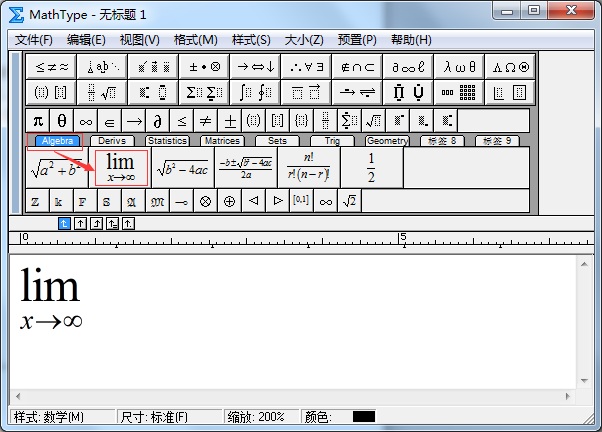Open the products and set theory templates palette

point(409,92)
